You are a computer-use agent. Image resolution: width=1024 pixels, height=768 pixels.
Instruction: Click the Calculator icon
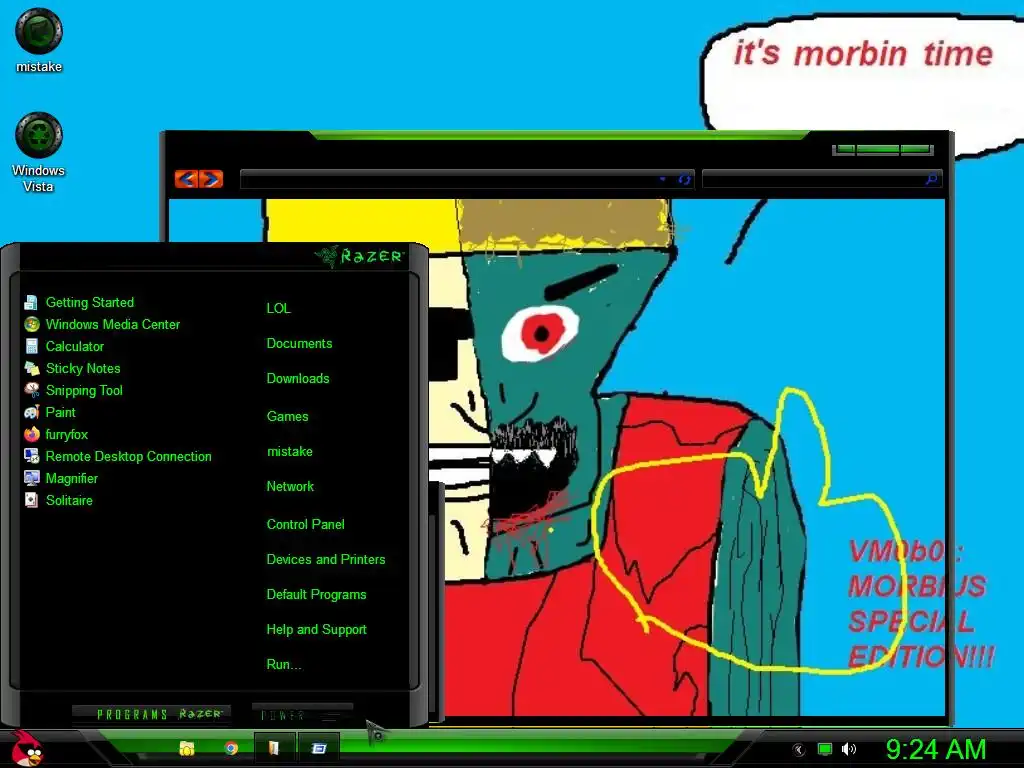click(x=31, y=346)
